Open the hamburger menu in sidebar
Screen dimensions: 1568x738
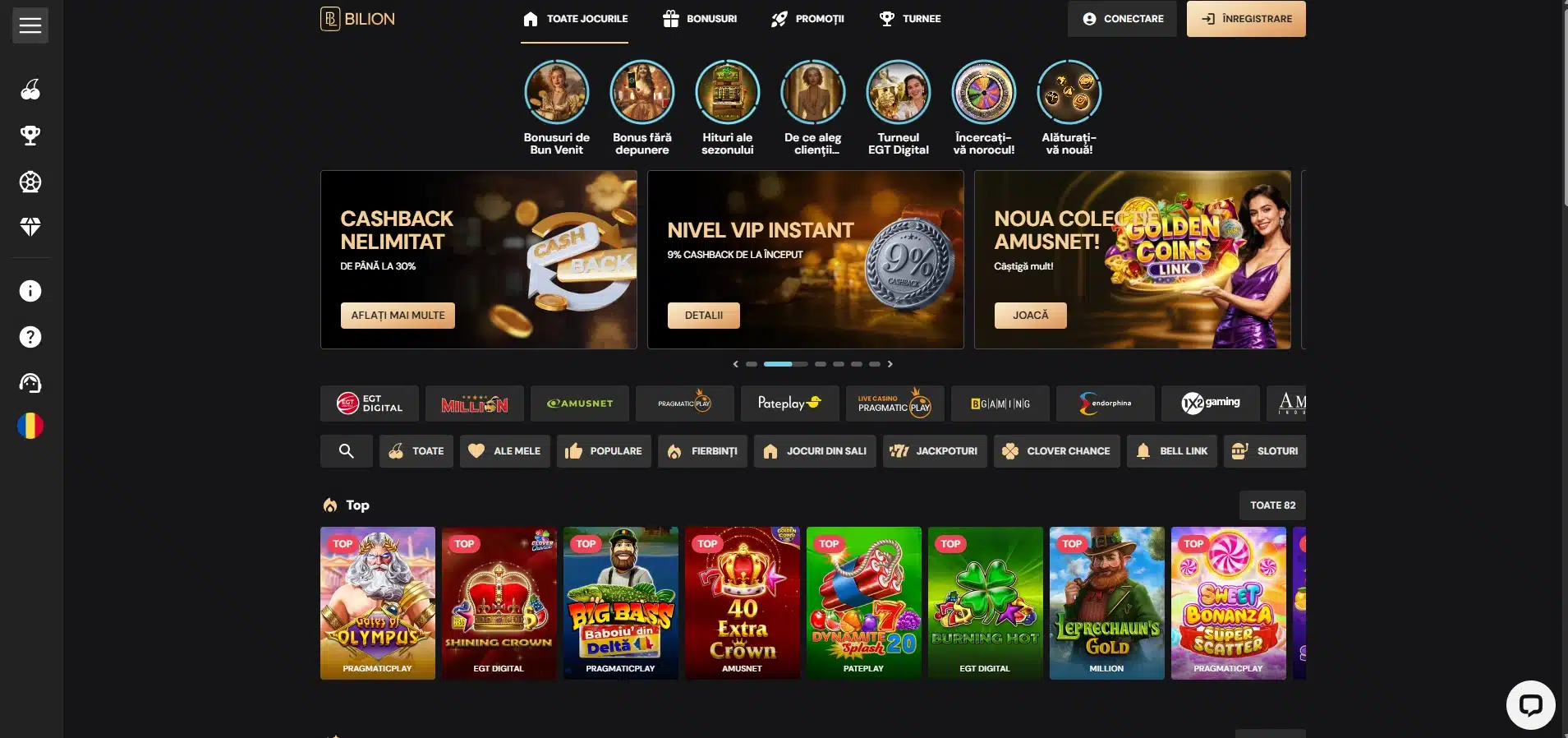point(30,25)
